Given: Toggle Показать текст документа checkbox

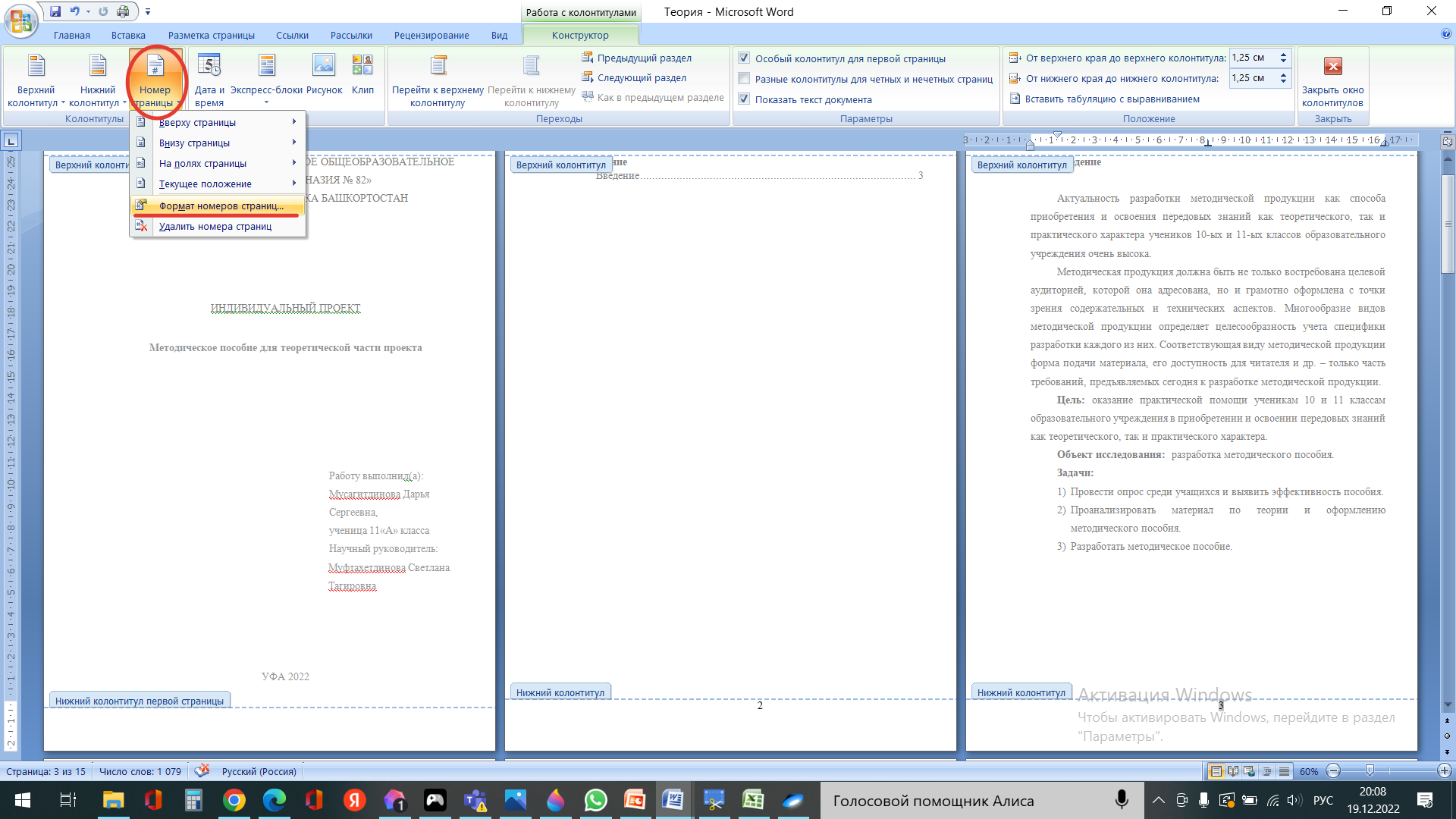Looking at the screenshot, I should (744, 99).
